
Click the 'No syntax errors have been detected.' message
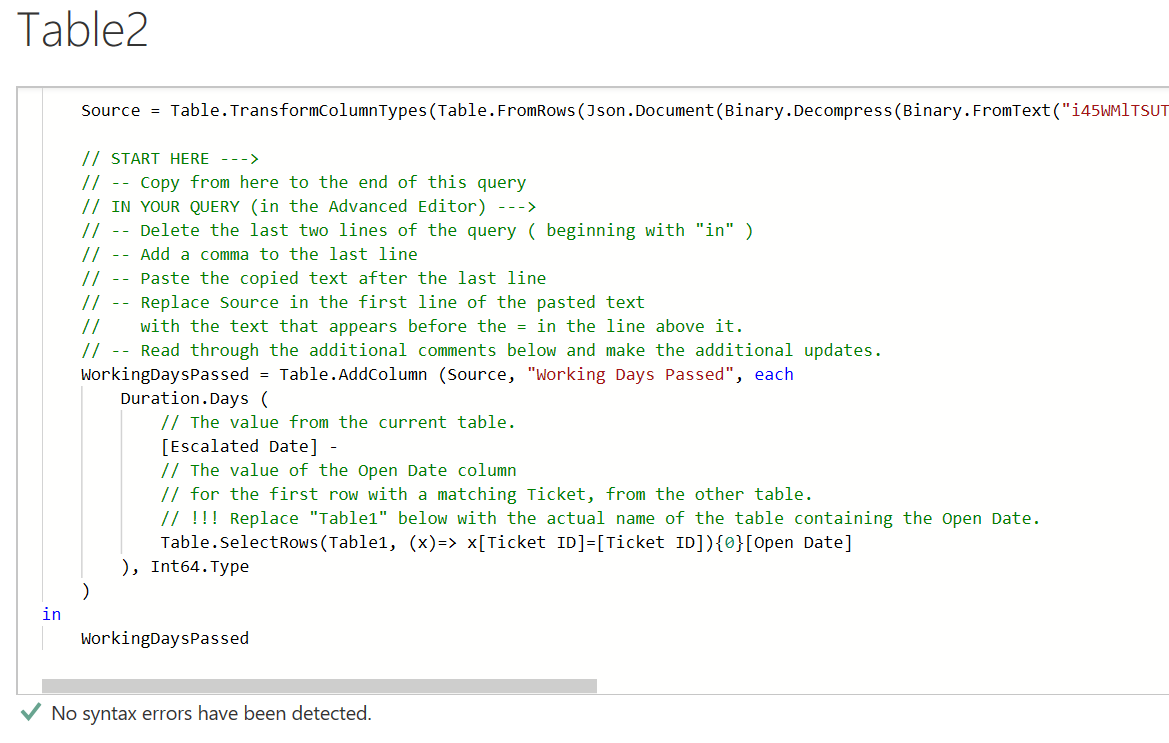click(x=211, y=713)
